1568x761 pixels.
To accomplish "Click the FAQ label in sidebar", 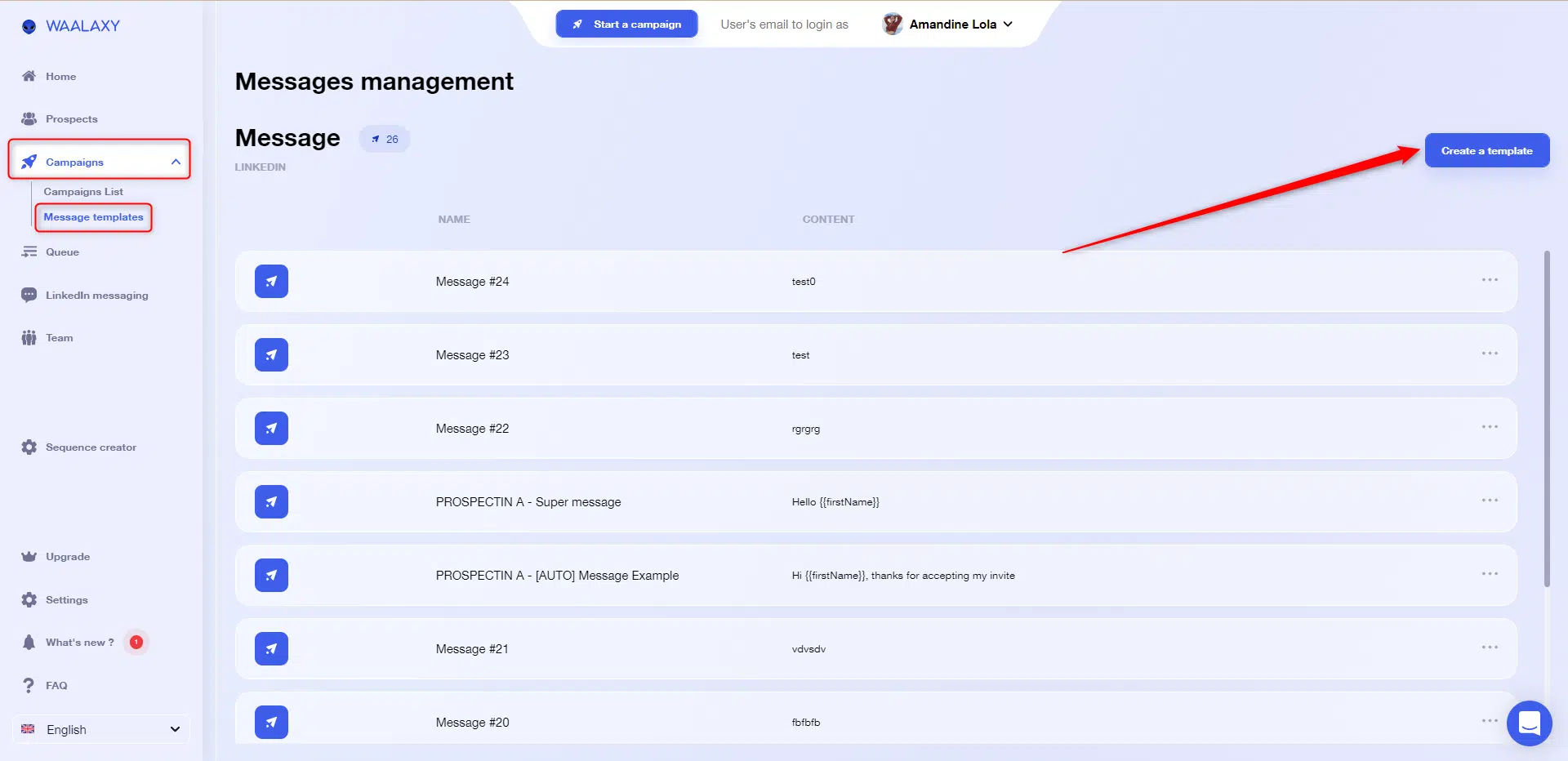I will (56, 685).
